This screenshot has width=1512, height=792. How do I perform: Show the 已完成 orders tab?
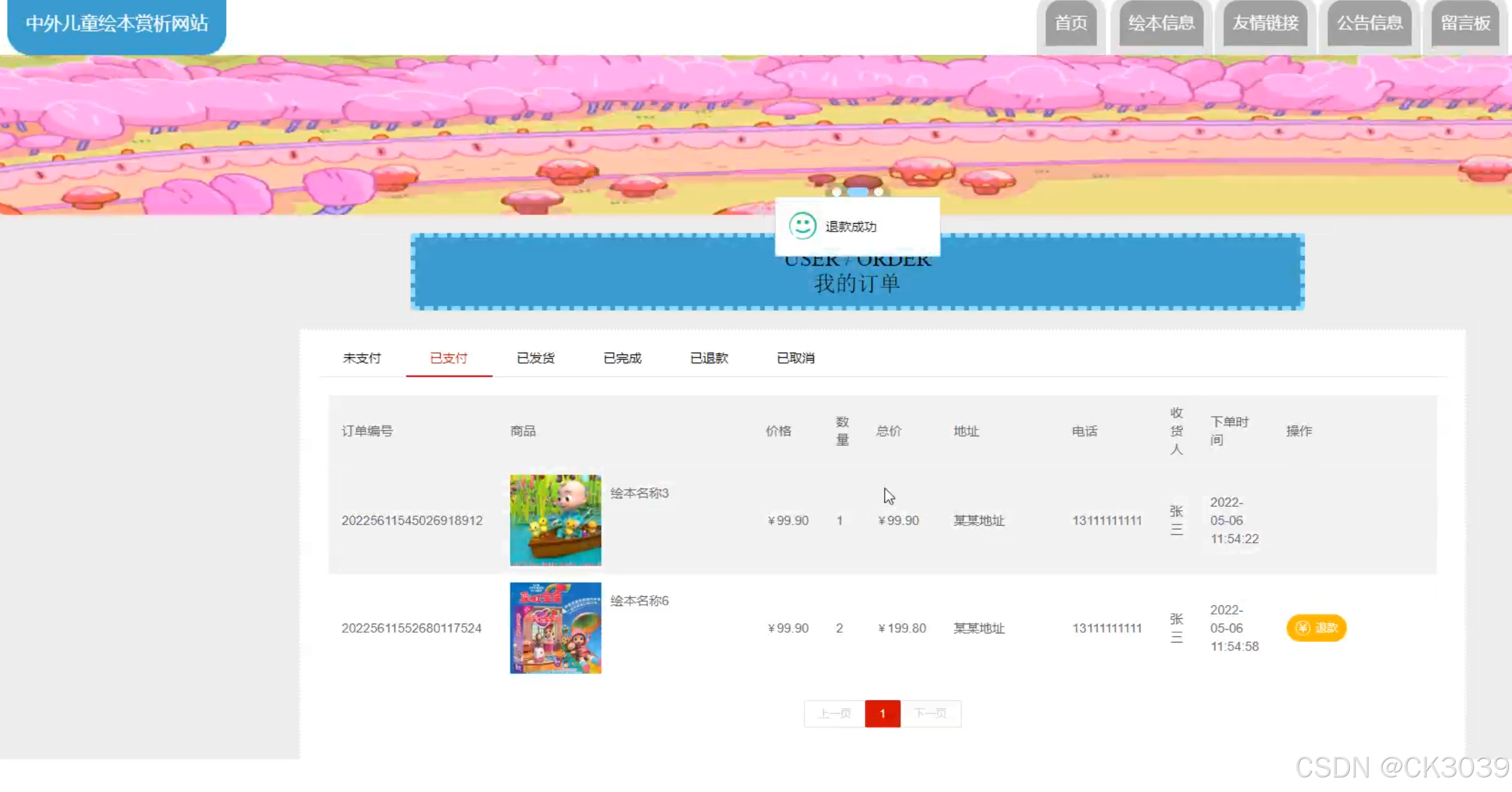[x=622, y=358]
